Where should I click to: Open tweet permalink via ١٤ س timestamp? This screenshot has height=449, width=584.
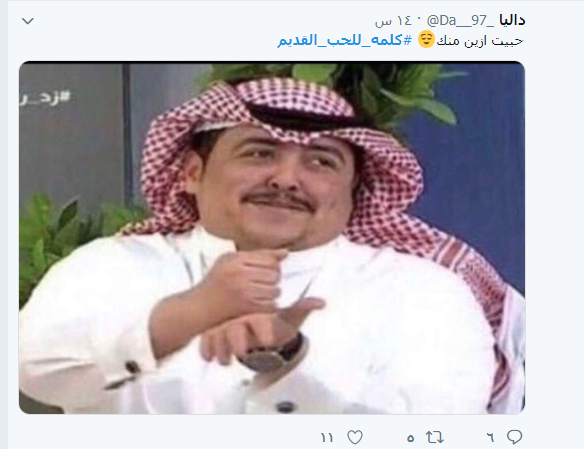click(x=393, y=21)
